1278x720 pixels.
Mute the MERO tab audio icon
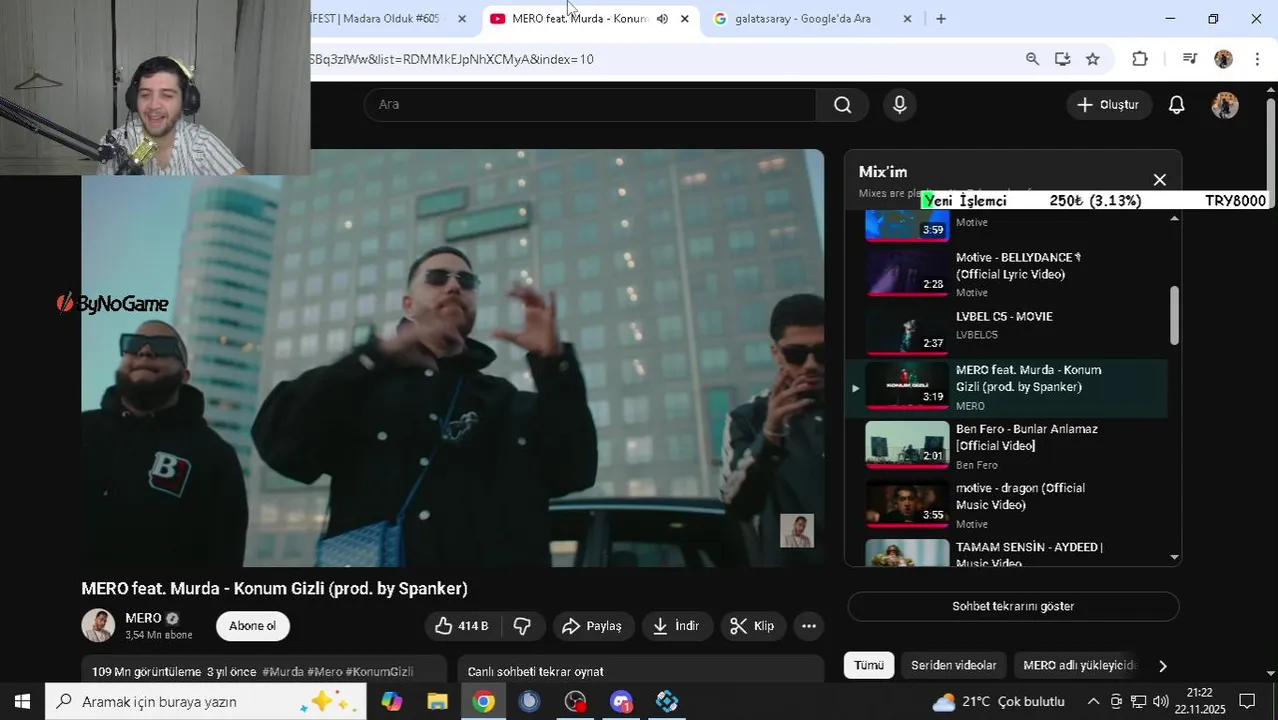coord(662,19)
